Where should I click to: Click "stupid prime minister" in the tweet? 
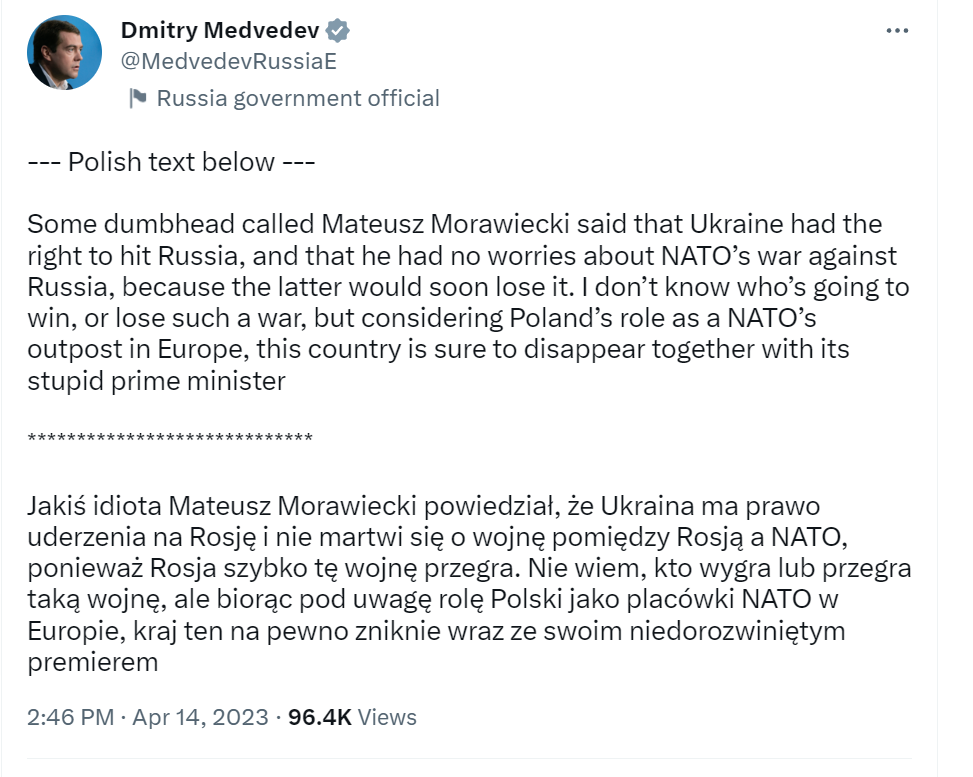coord(157,381)
